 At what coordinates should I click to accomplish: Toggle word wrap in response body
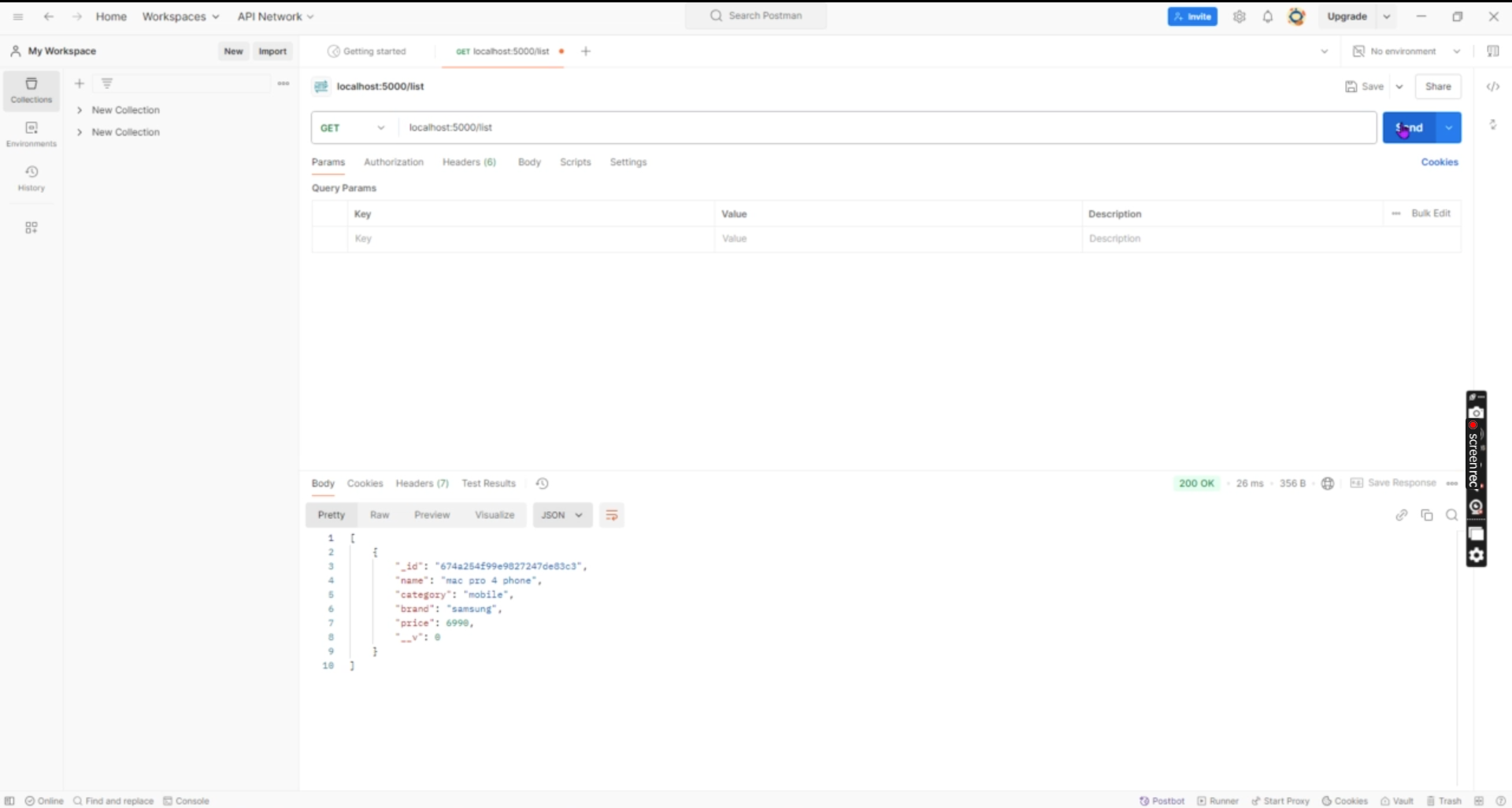(612, 515)
